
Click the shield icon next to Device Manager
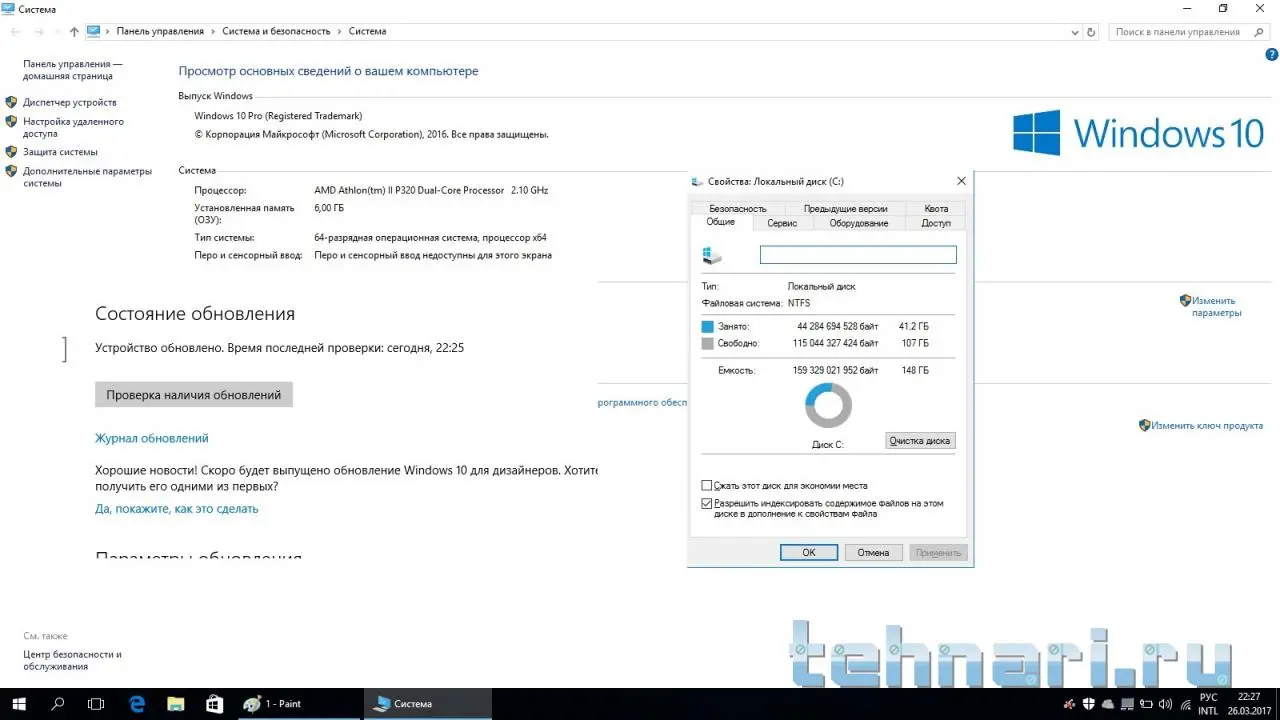coord(11,102)
